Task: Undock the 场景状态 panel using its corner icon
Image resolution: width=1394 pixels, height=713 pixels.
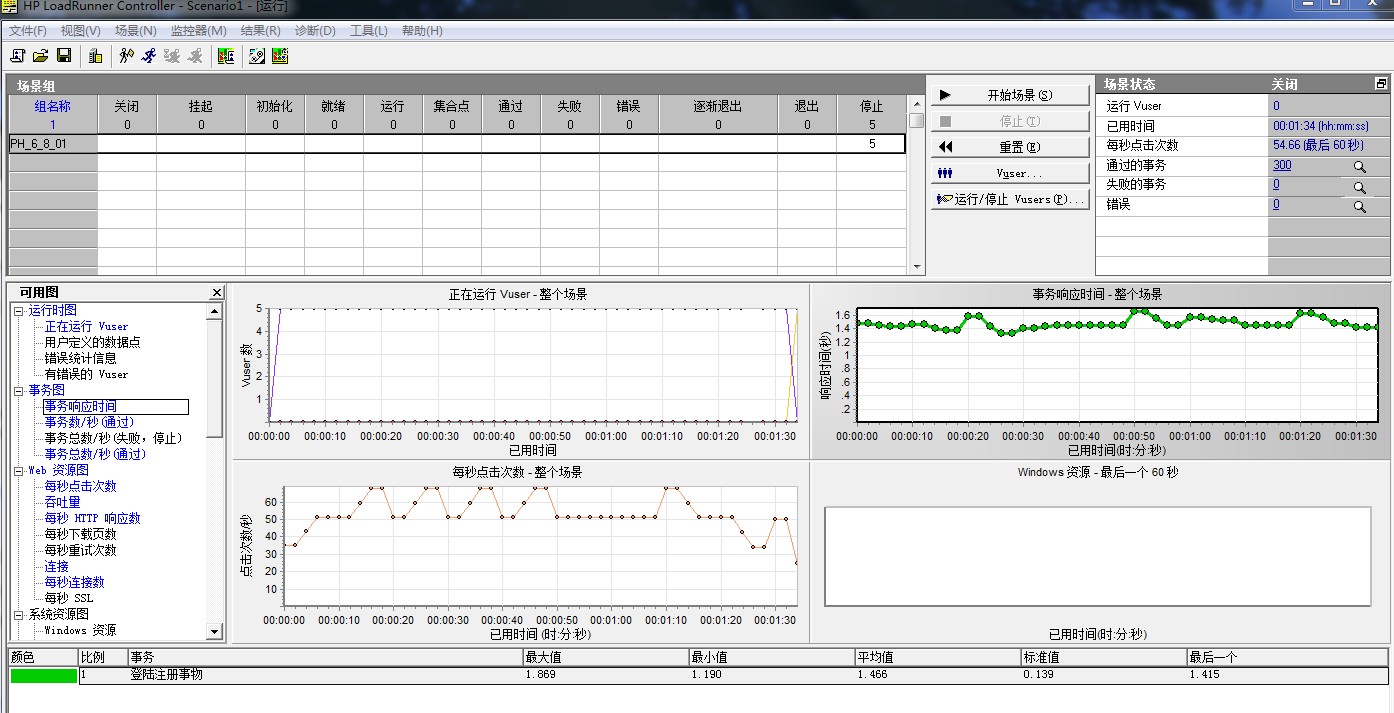Action: pos(1381,84)
